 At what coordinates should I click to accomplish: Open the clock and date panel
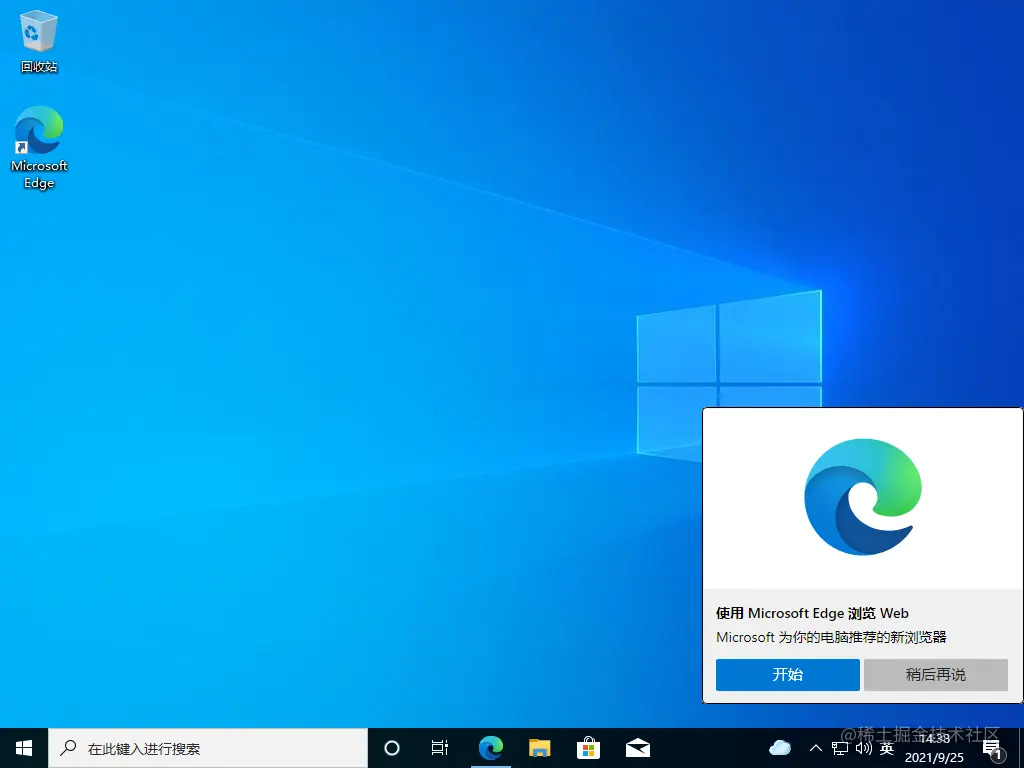[934, 747]
